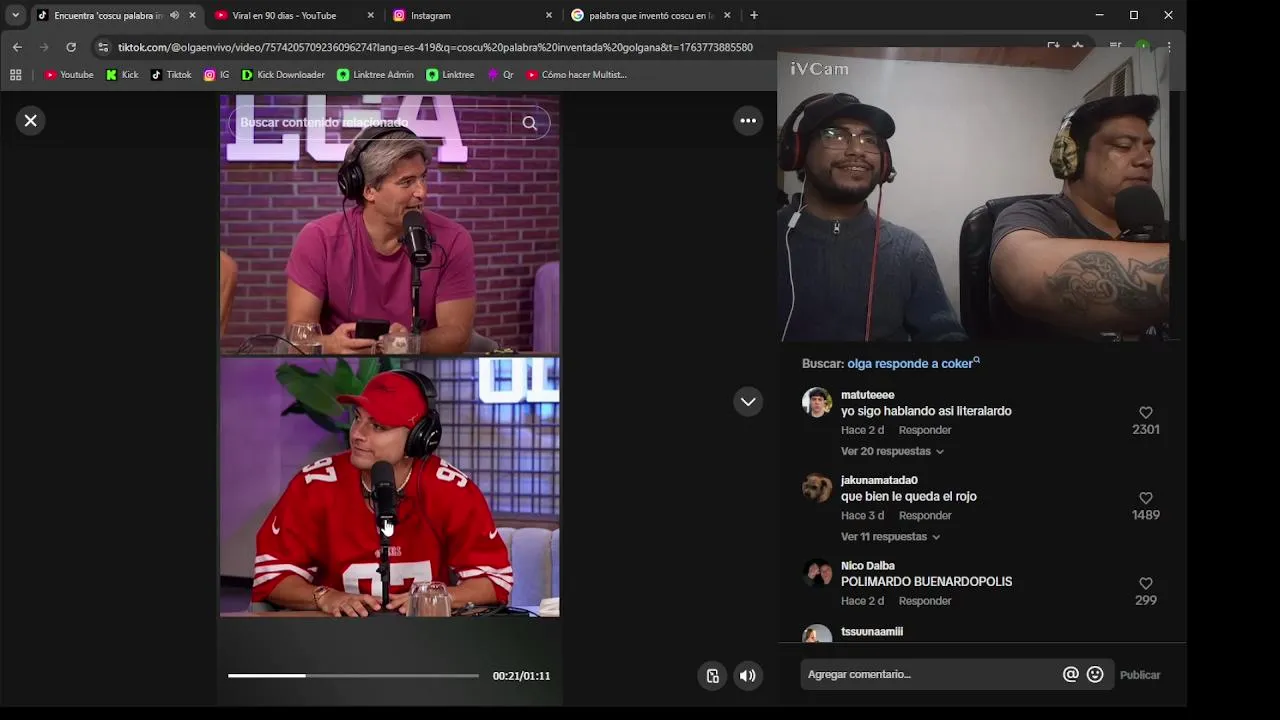Open the three-dots more options menu

point(748,121)
